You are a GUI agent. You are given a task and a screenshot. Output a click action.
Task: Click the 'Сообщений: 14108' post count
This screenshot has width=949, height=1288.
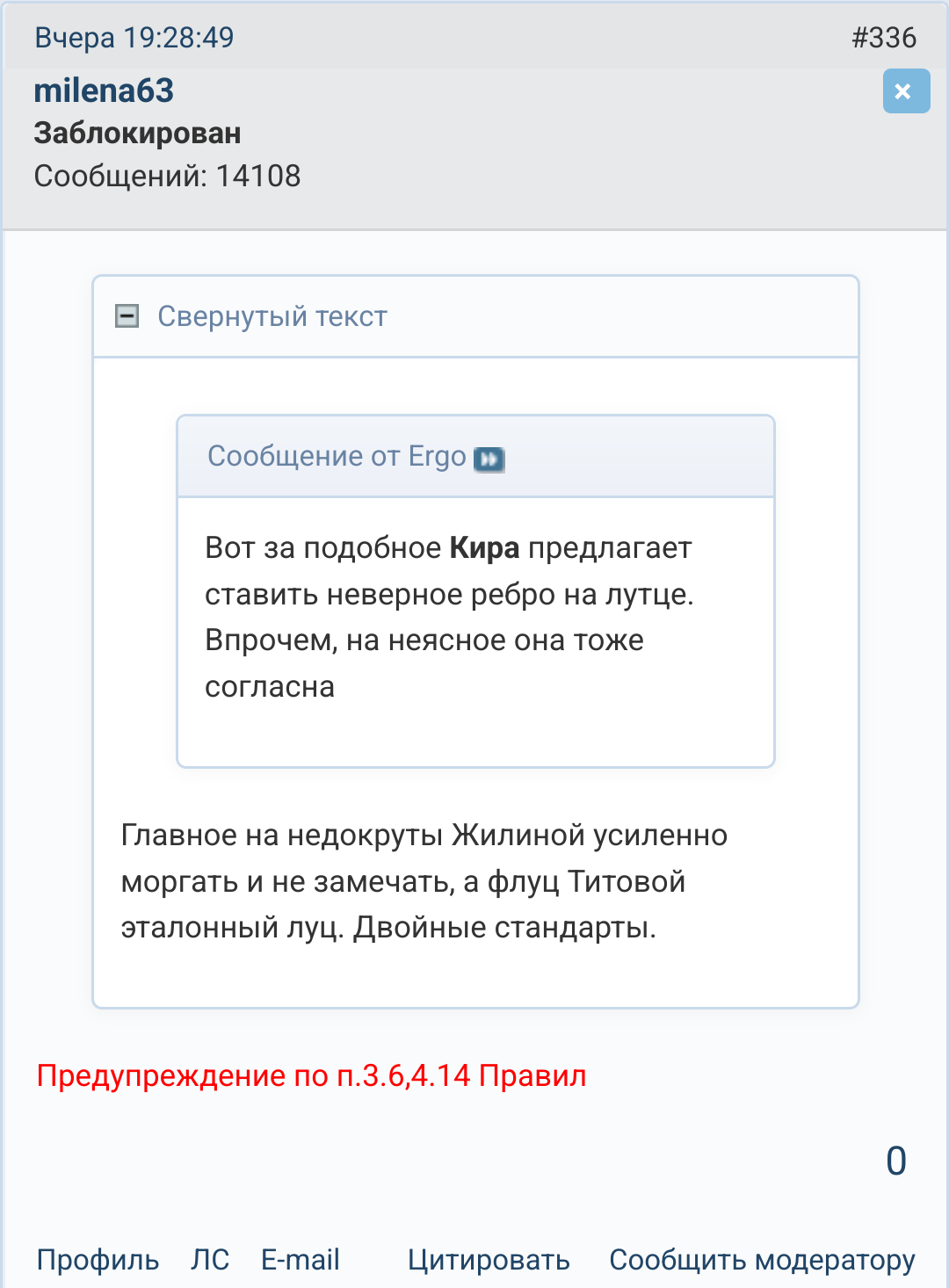[x=167, y=176]
